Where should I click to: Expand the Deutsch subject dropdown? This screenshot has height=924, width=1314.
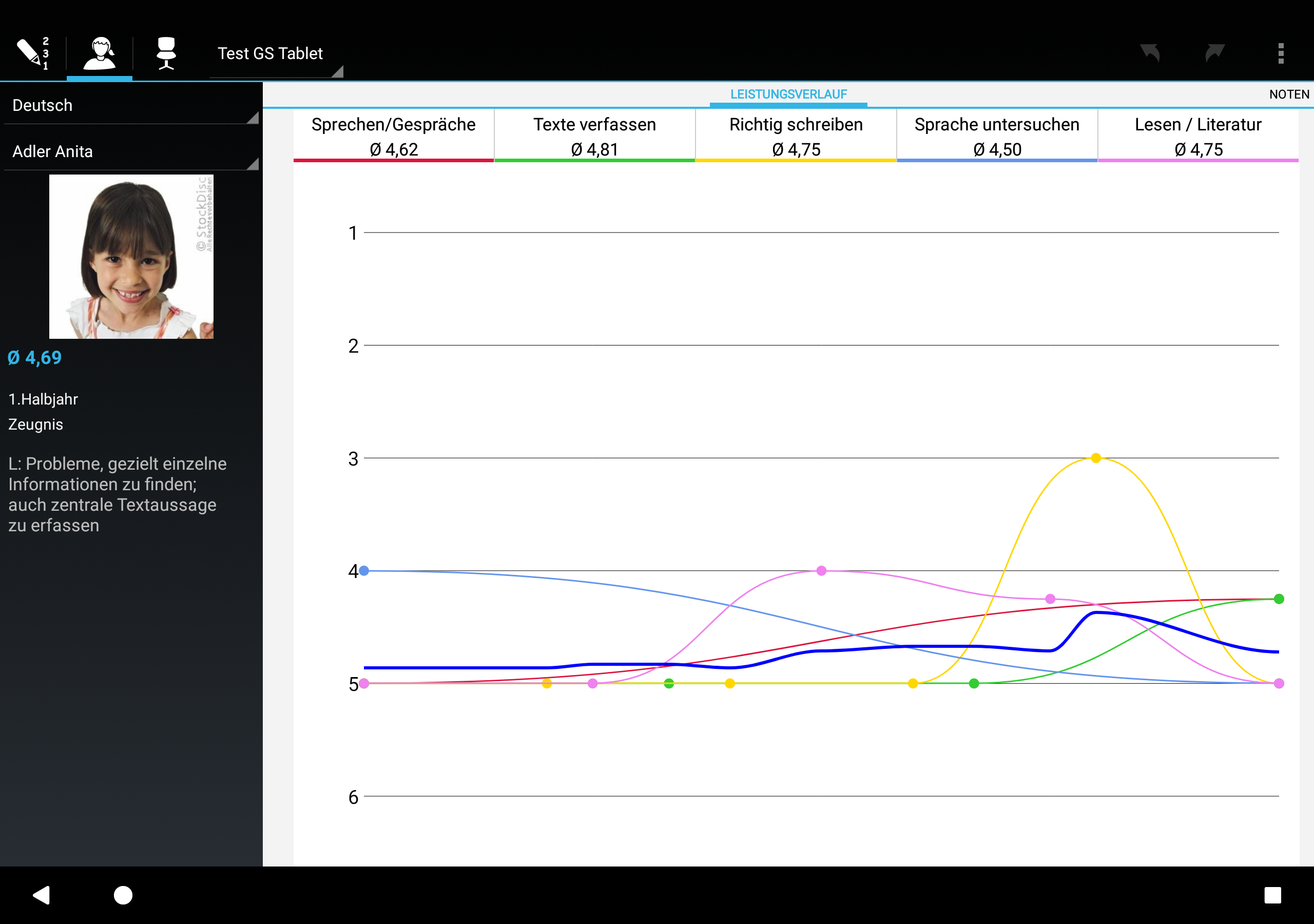[x=131, y=106]
